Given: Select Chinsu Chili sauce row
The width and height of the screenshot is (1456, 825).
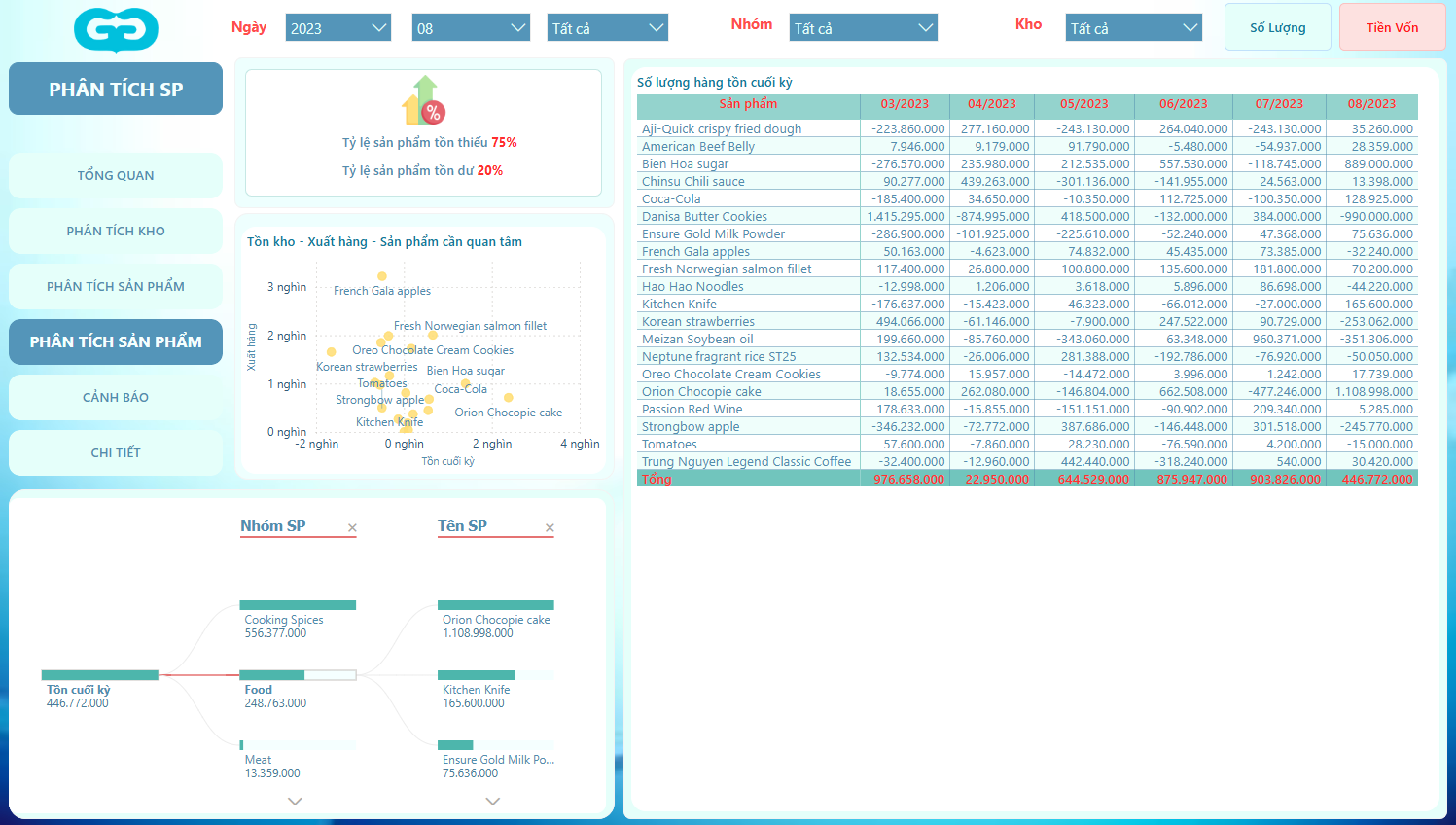Looking at the screenshot, I should pyautogui.click(x=1027, y=181).
